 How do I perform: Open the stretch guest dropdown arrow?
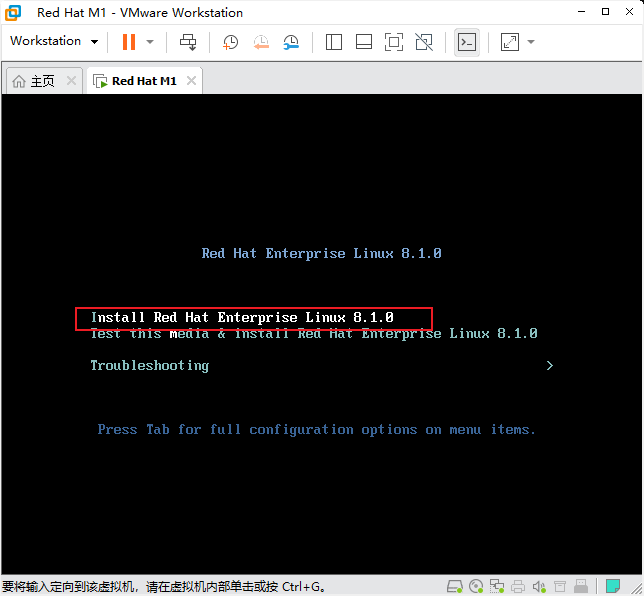(531, 42)
